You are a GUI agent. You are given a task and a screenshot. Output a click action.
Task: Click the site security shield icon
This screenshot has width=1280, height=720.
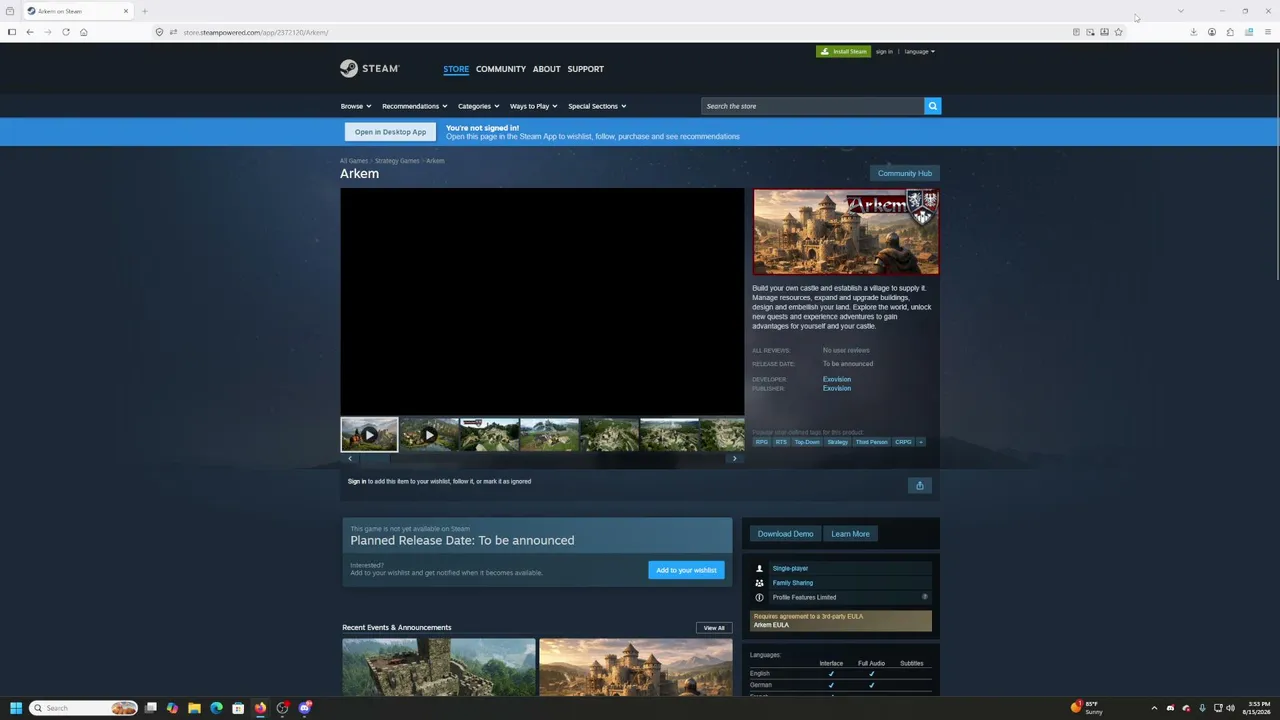point(159,32)
